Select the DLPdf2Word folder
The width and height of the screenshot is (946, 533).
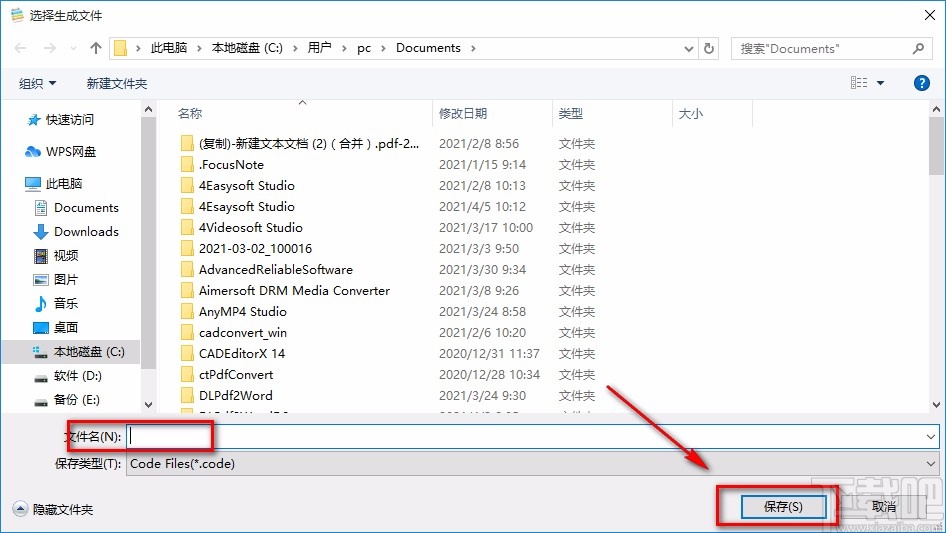click(235, 396)
